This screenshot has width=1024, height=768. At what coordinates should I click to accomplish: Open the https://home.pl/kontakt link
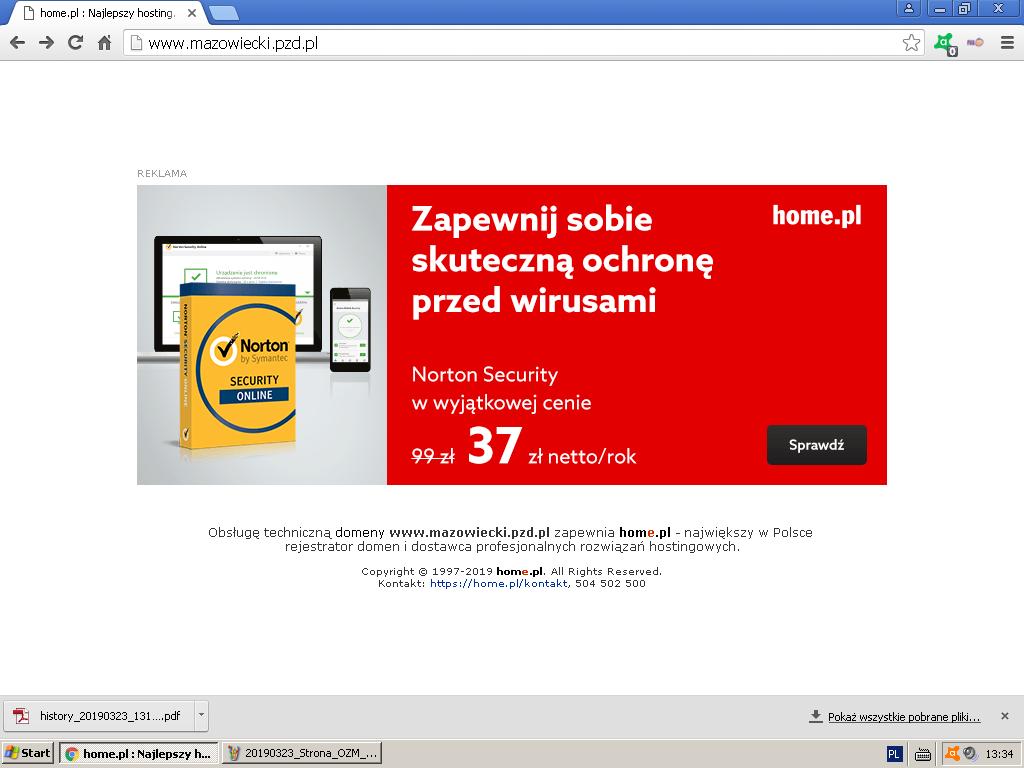(x=499, y=584)
